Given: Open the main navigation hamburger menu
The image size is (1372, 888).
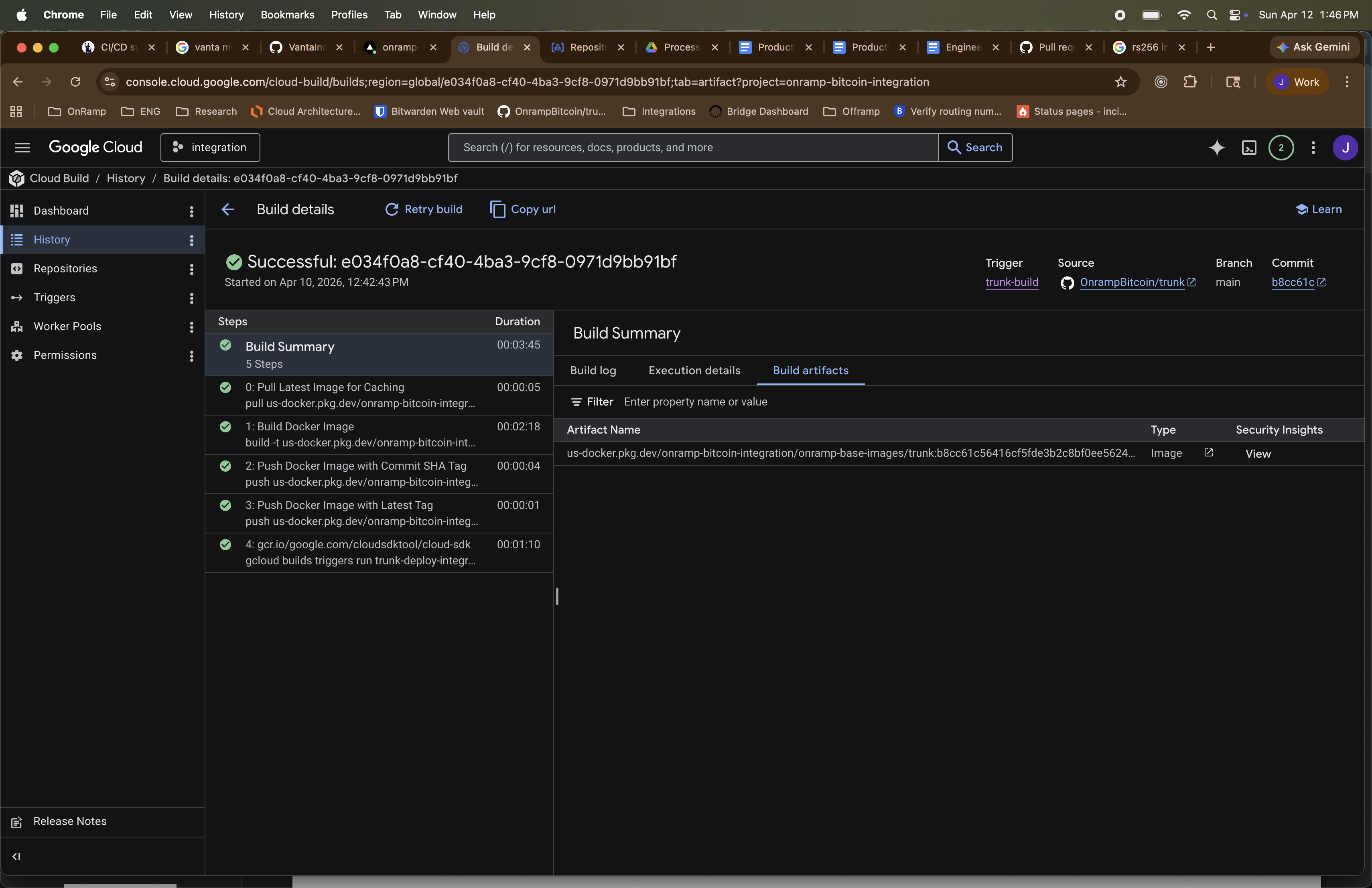Looking at the screenshot, I should pyautogui.click(x=22, y=148).
